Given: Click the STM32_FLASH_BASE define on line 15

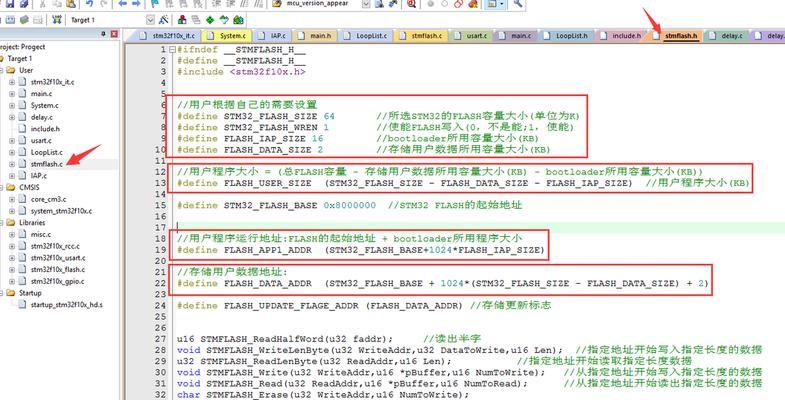Looking at the screenshot, I should [270, 205].
